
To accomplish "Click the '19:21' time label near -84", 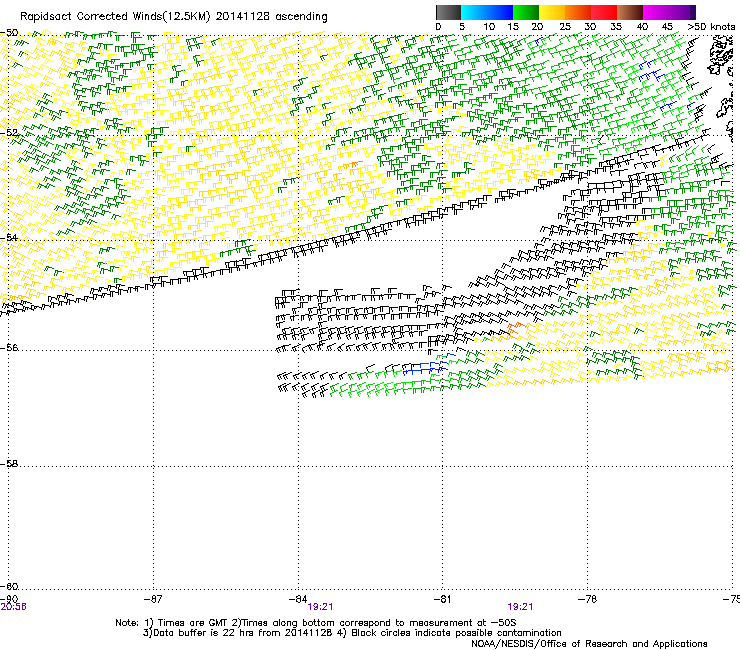I will (320, 607).
